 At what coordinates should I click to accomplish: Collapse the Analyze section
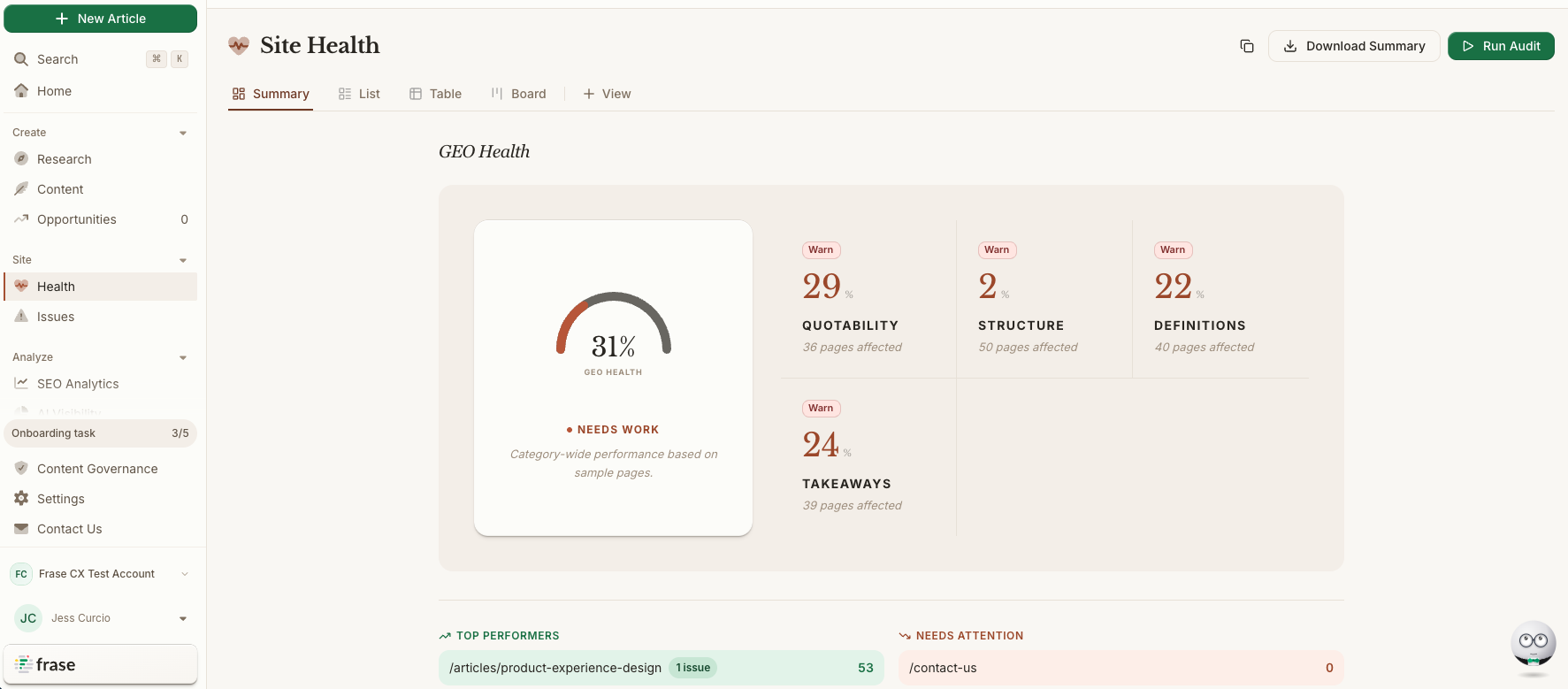tap(183, 357)
